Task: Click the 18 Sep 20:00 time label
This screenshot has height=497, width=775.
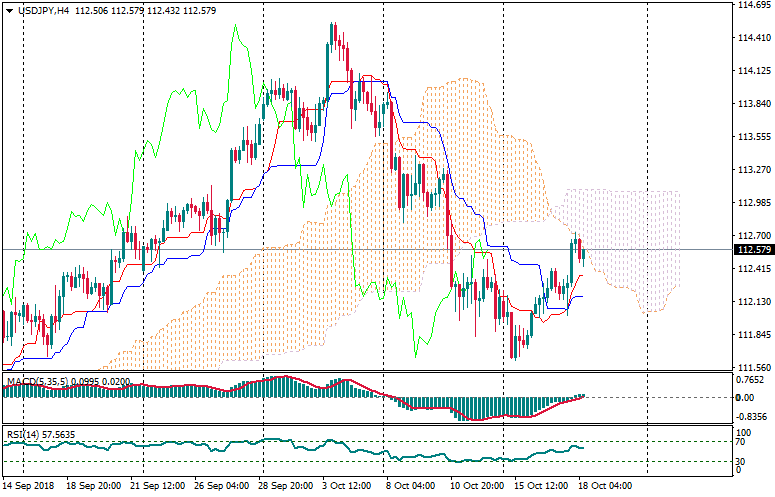Action: (x=93, y=484)
